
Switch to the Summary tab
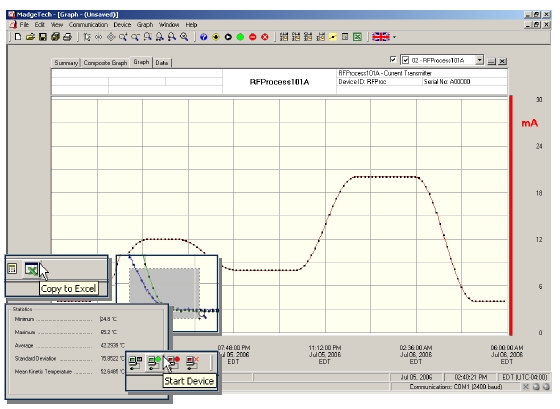click(x=66, y=63)
